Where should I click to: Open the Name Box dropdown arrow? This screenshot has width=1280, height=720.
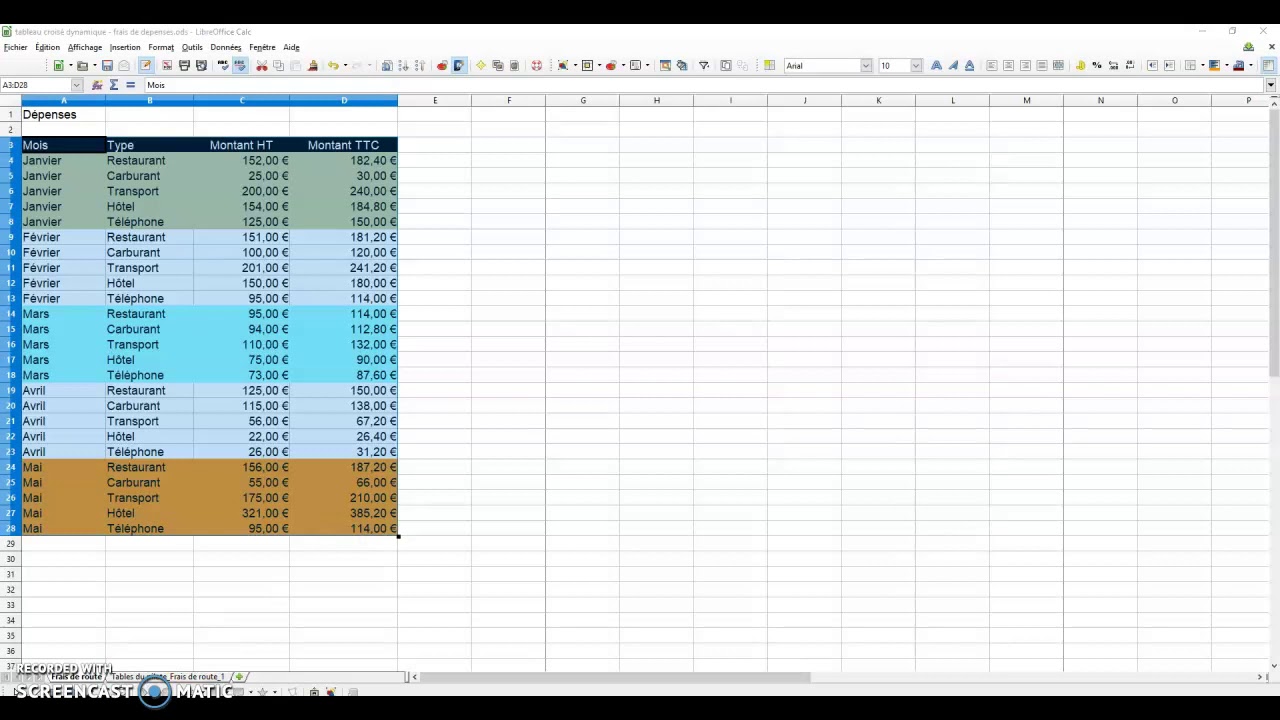coord(76,85)
